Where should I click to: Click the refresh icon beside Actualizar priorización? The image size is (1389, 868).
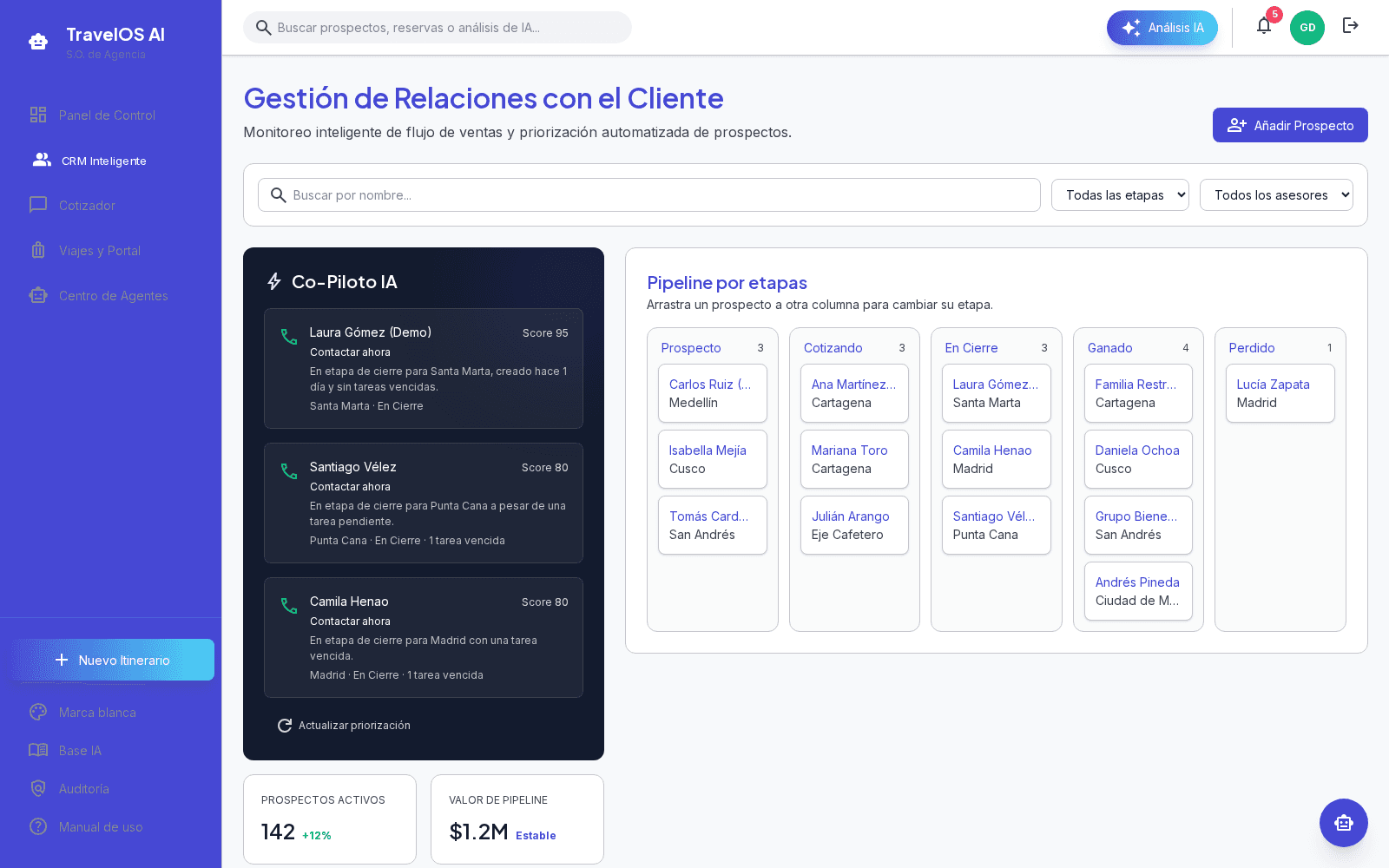tap(285, 726)
